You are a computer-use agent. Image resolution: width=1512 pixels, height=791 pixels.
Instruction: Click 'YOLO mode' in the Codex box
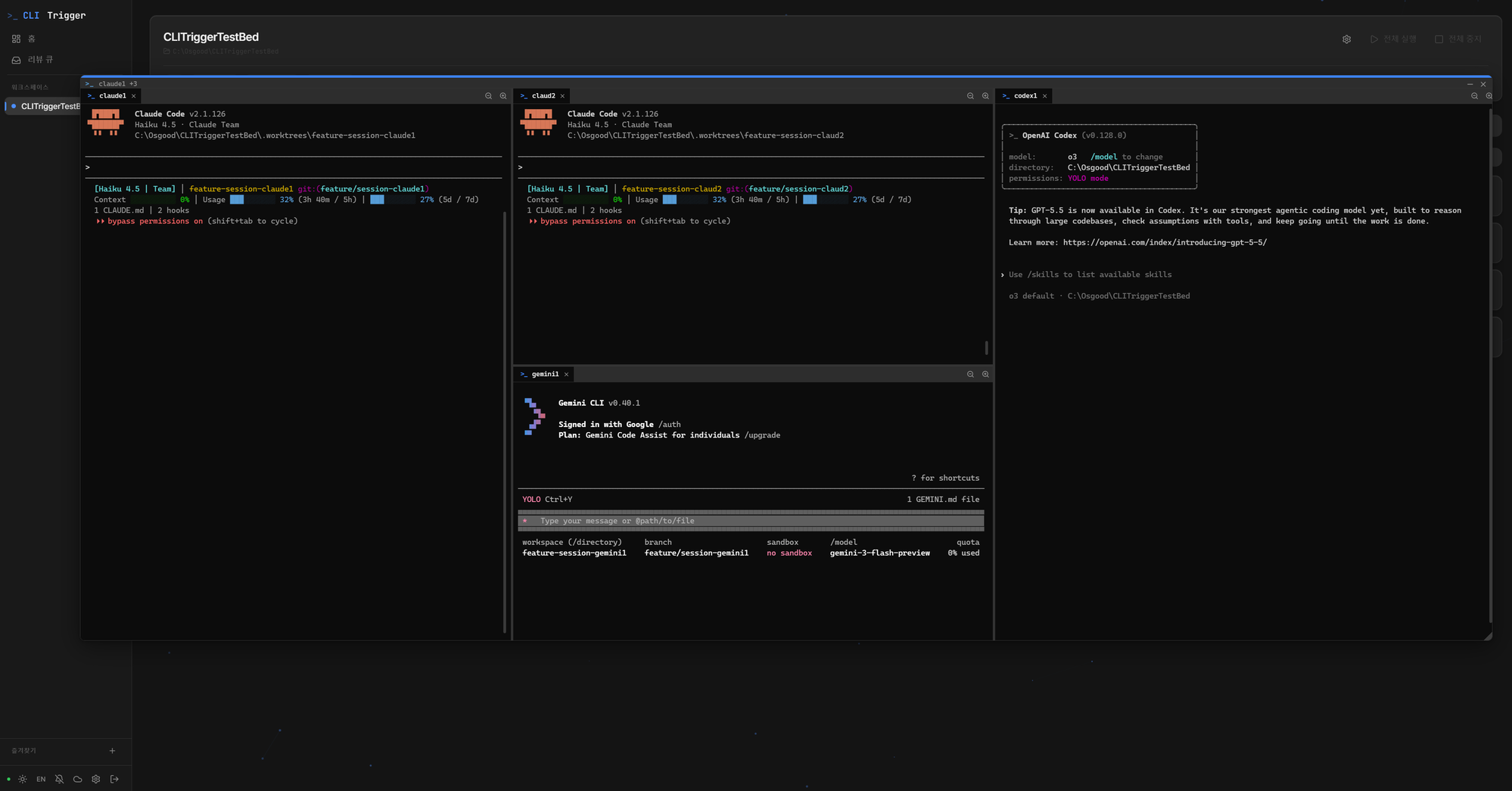[x=1087, y=179]
